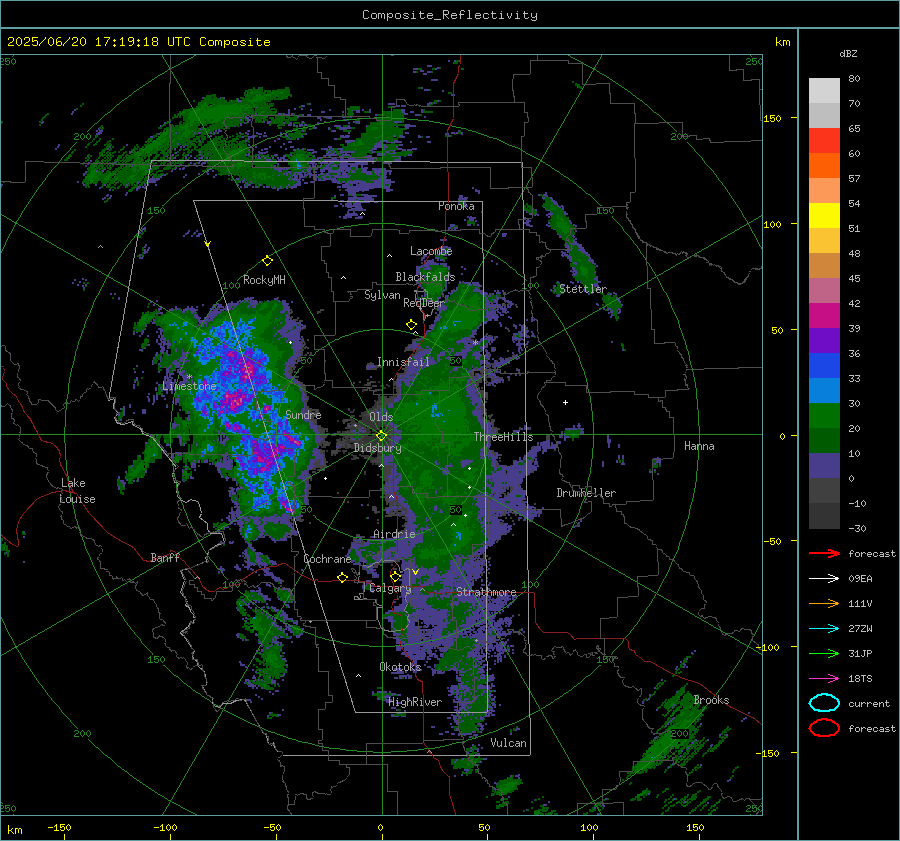Click the Vulcan city label
The image size is (900, 841).
pyautogui.click(x=509, y=743)
